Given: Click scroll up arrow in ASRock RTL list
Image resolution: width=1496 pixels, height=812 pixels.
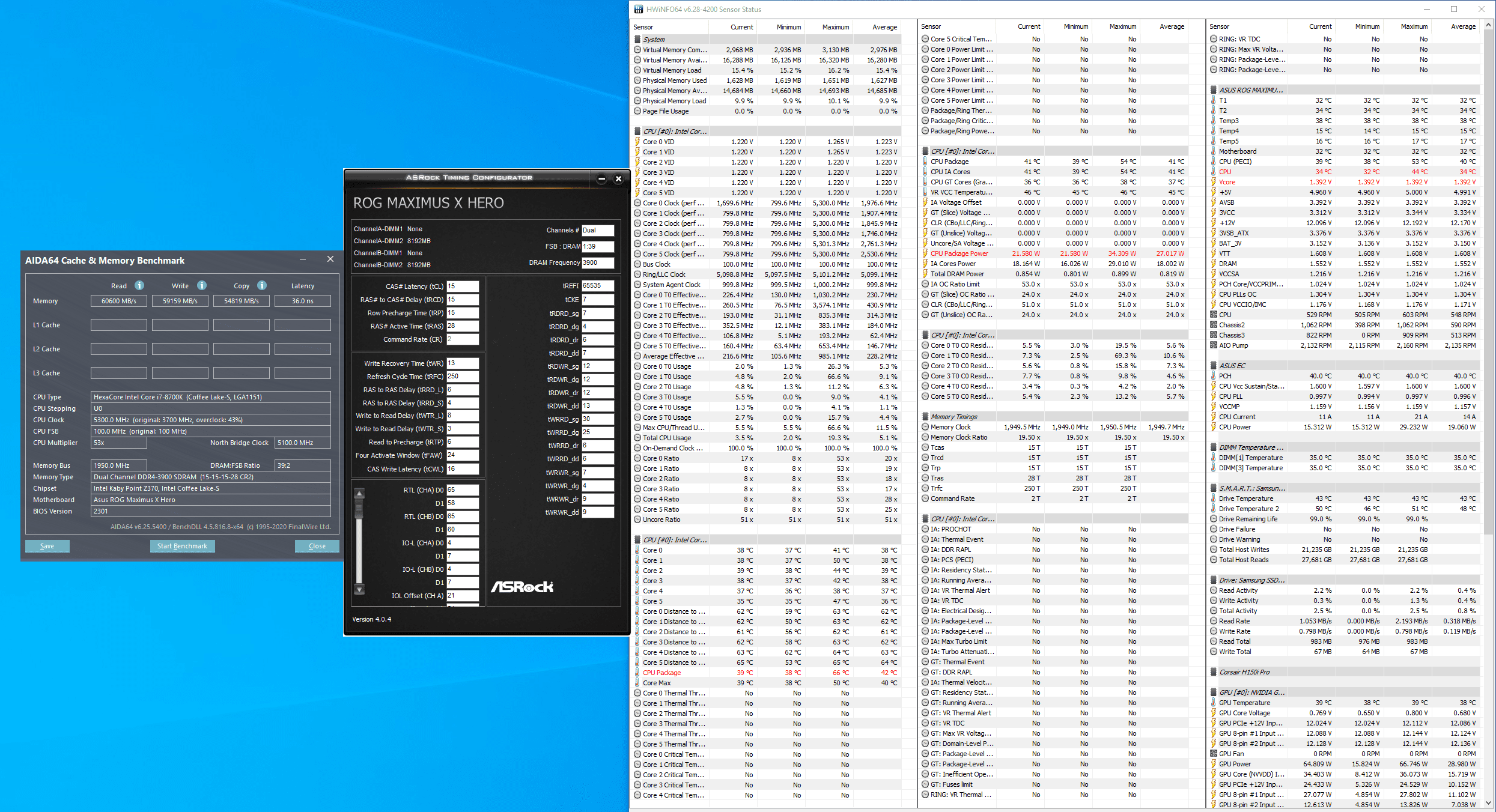Looking at the screenshot, I should pos(359,494).
